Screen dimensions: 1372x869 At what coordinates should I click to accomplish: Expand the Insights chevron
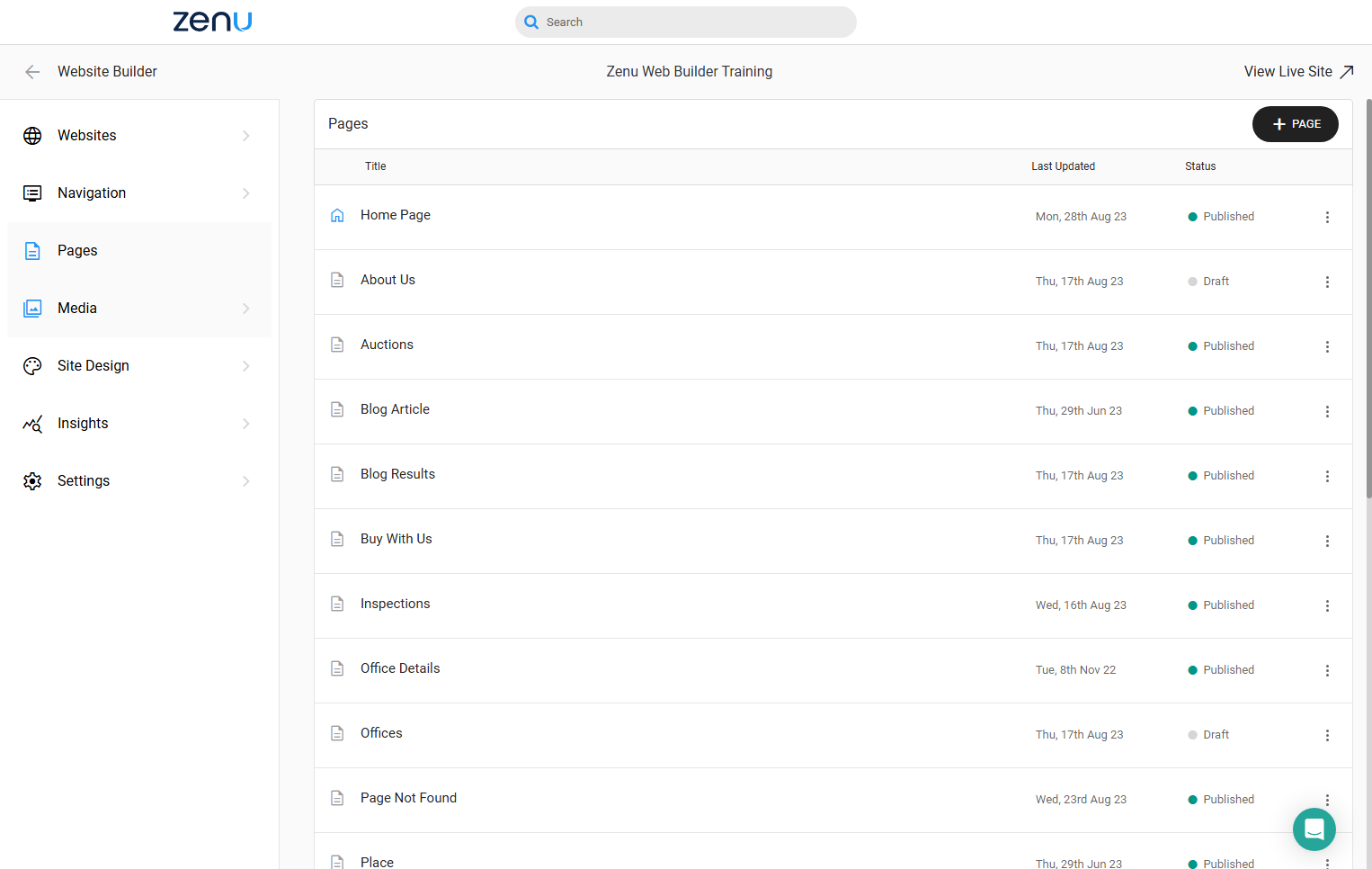click(246, 424)
